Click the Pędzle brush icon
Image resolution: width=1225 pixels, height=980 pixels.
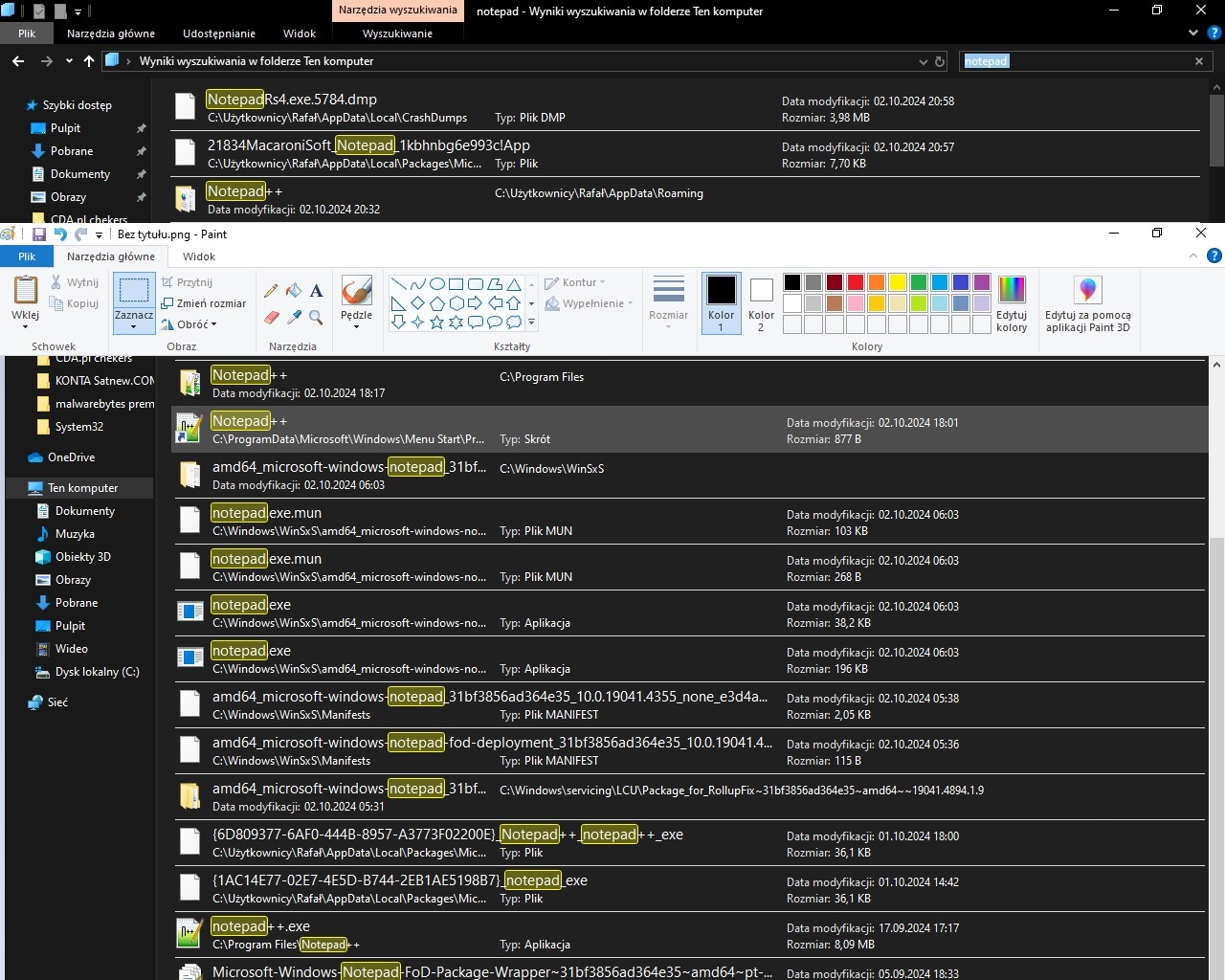356,291
